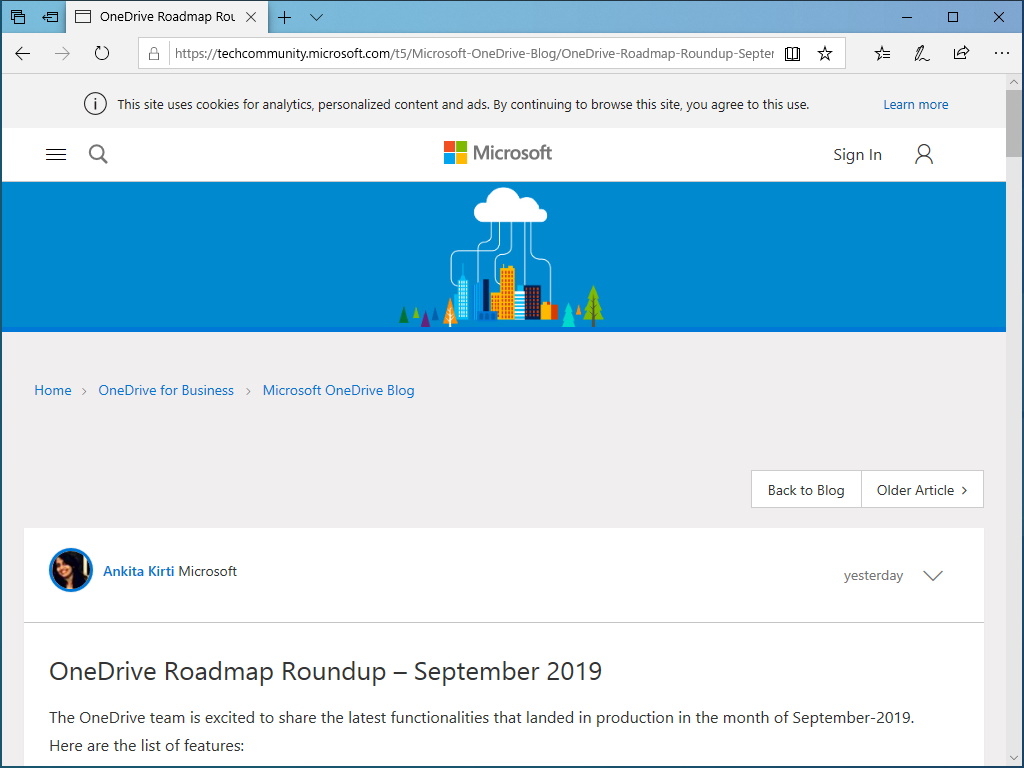Select the OneDrive Roadmap Roundup tab
Screen dimensions: 1024x768
pyautogui.click(x=160, y=17)
